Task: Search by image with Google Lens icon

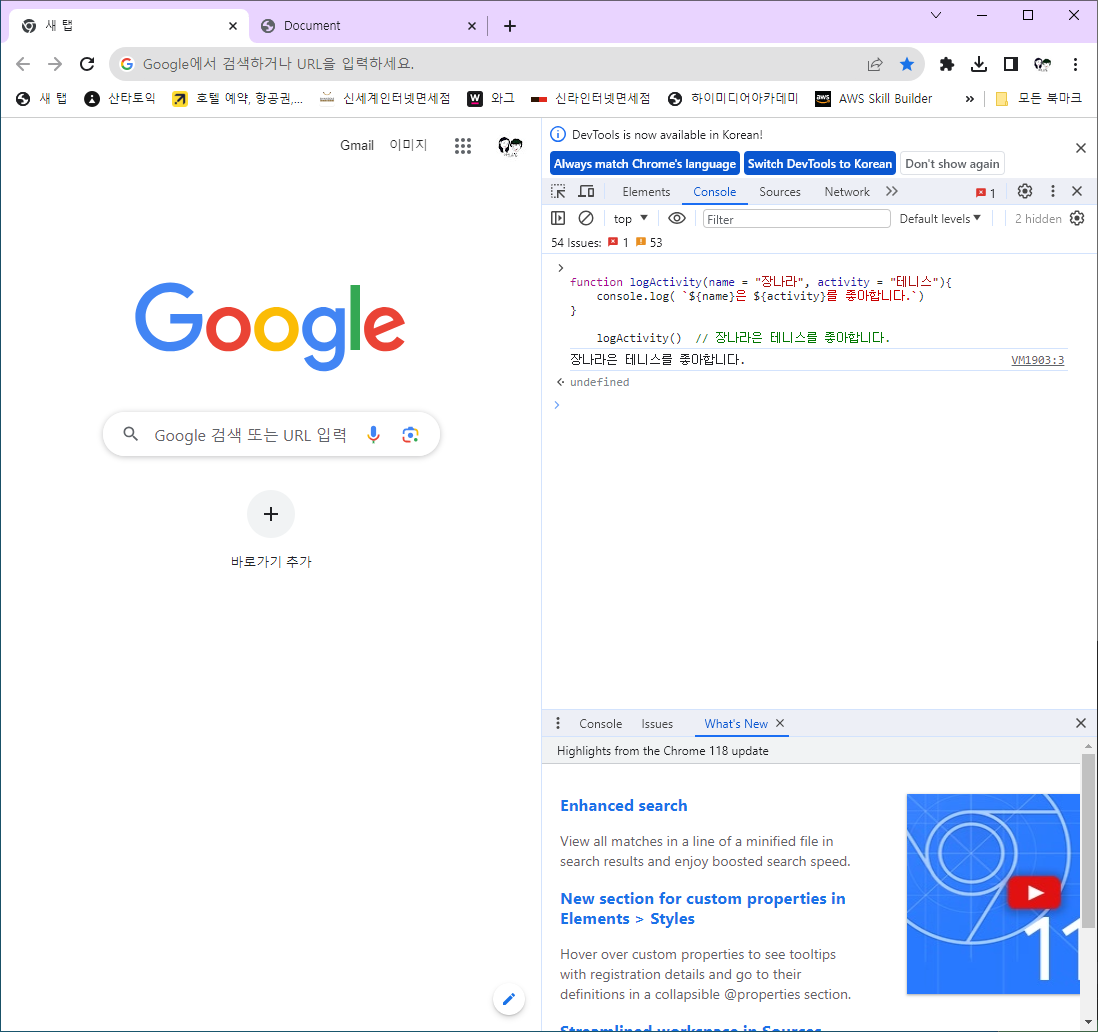Action: tap(410, 435)
